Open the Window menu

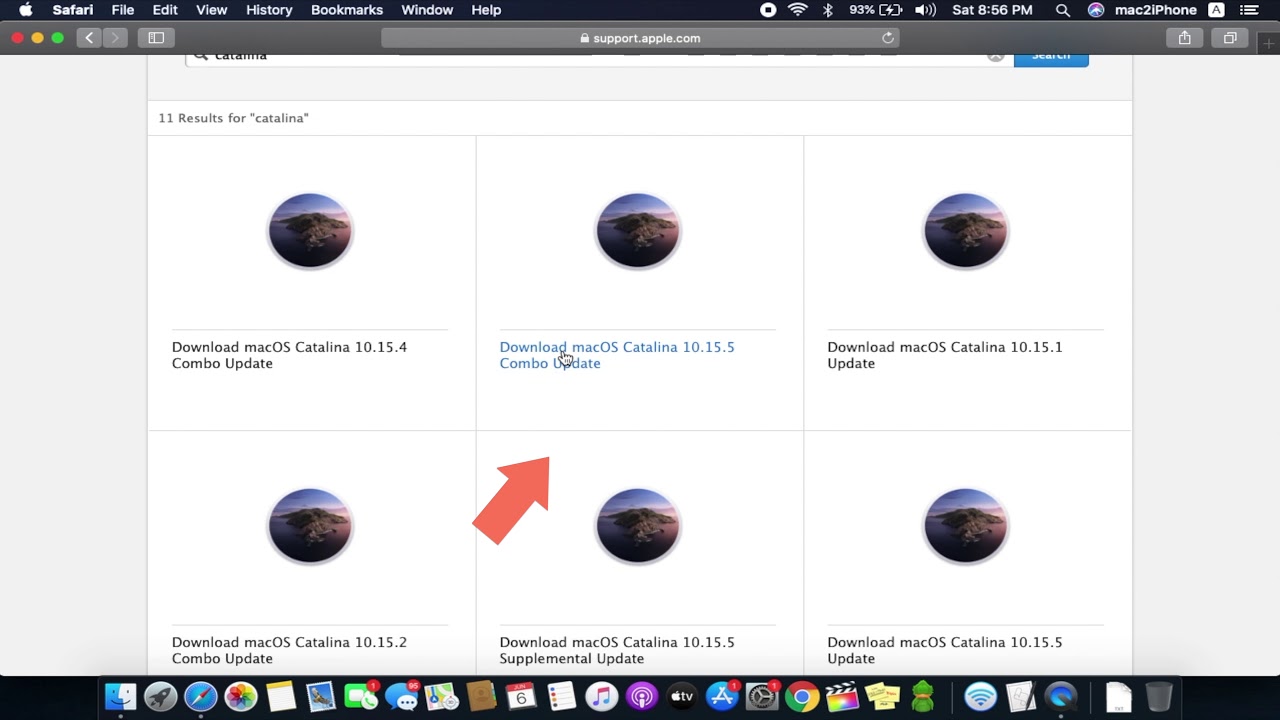pyautogui.click(x=427, y=10)
